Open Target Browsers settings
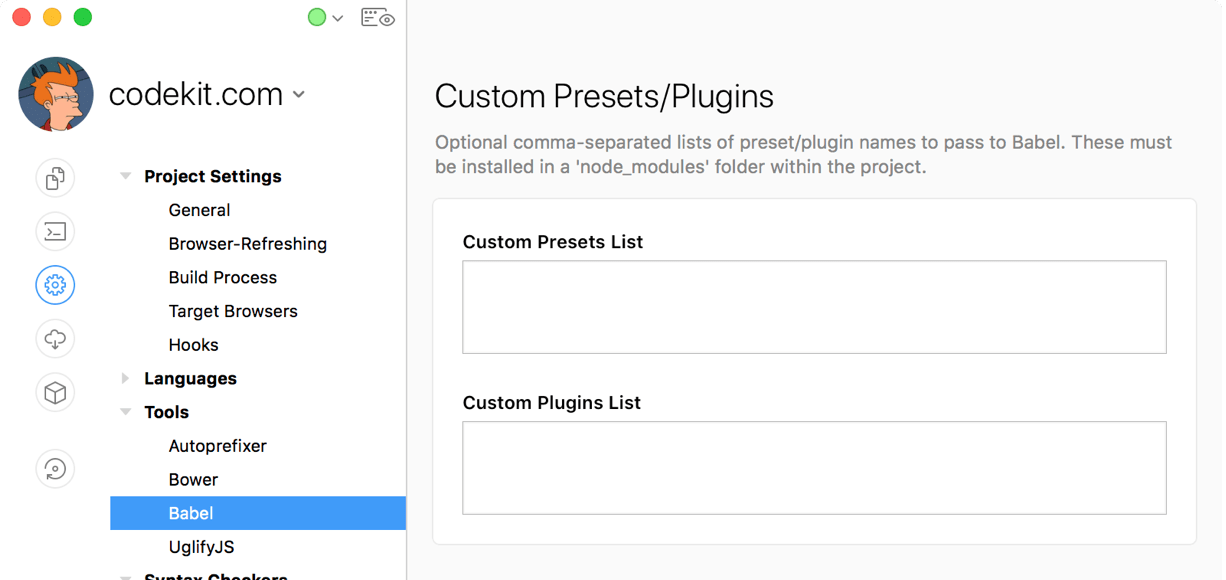 (x=233, y=311)
